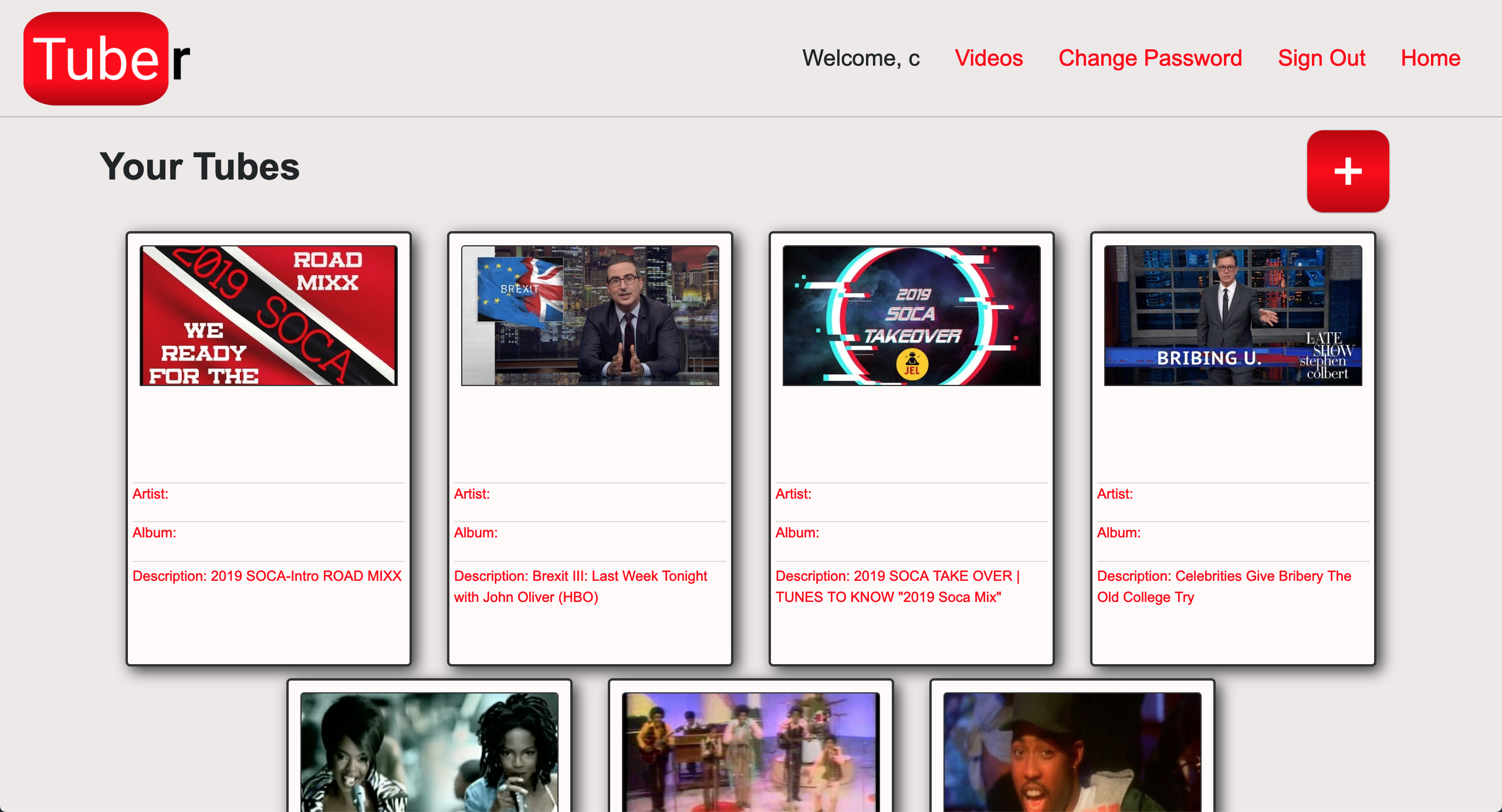
Task: Click Artist label on Road Mixx card
Action: click(x=150, y=494)
